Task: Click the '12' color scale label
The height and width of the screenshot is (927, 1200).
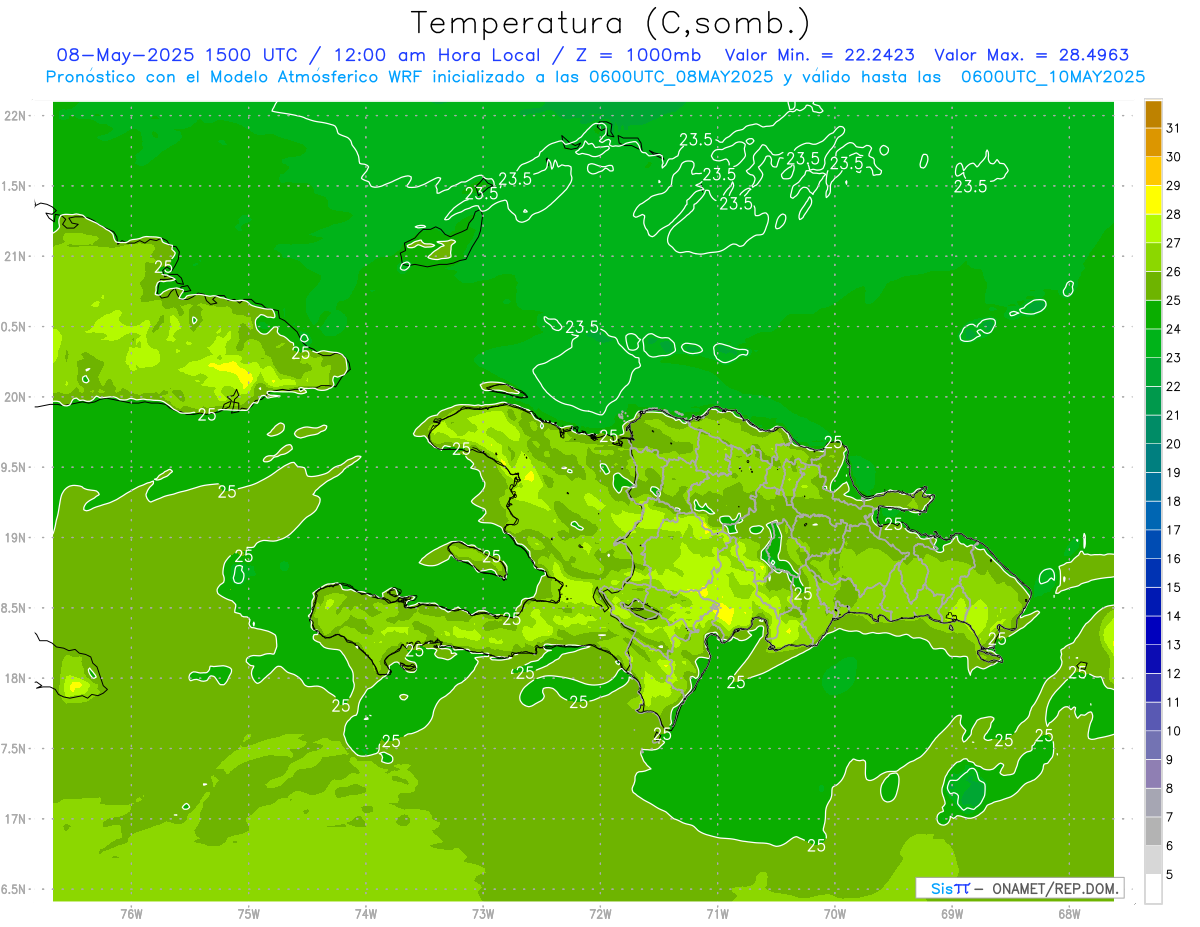Action: click(1174, 673)
